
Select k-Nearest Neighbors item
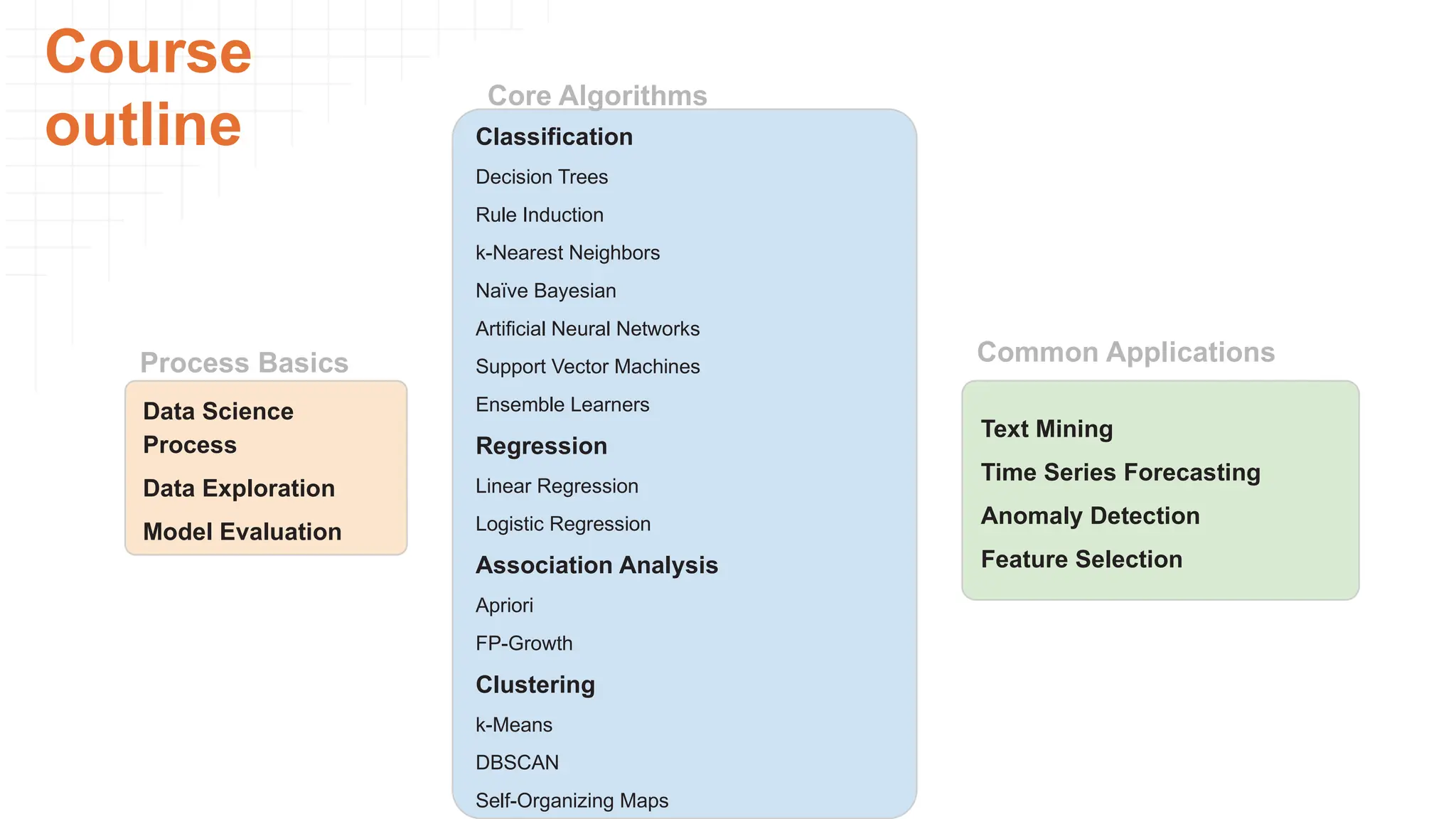[x=567, y=253]
